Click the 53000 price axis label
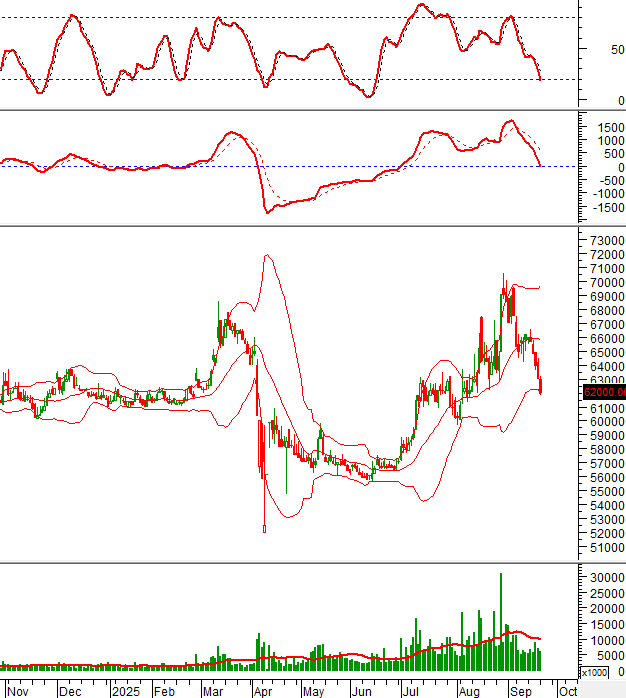This screenshot has height=698, width=626. pos(607,519)
